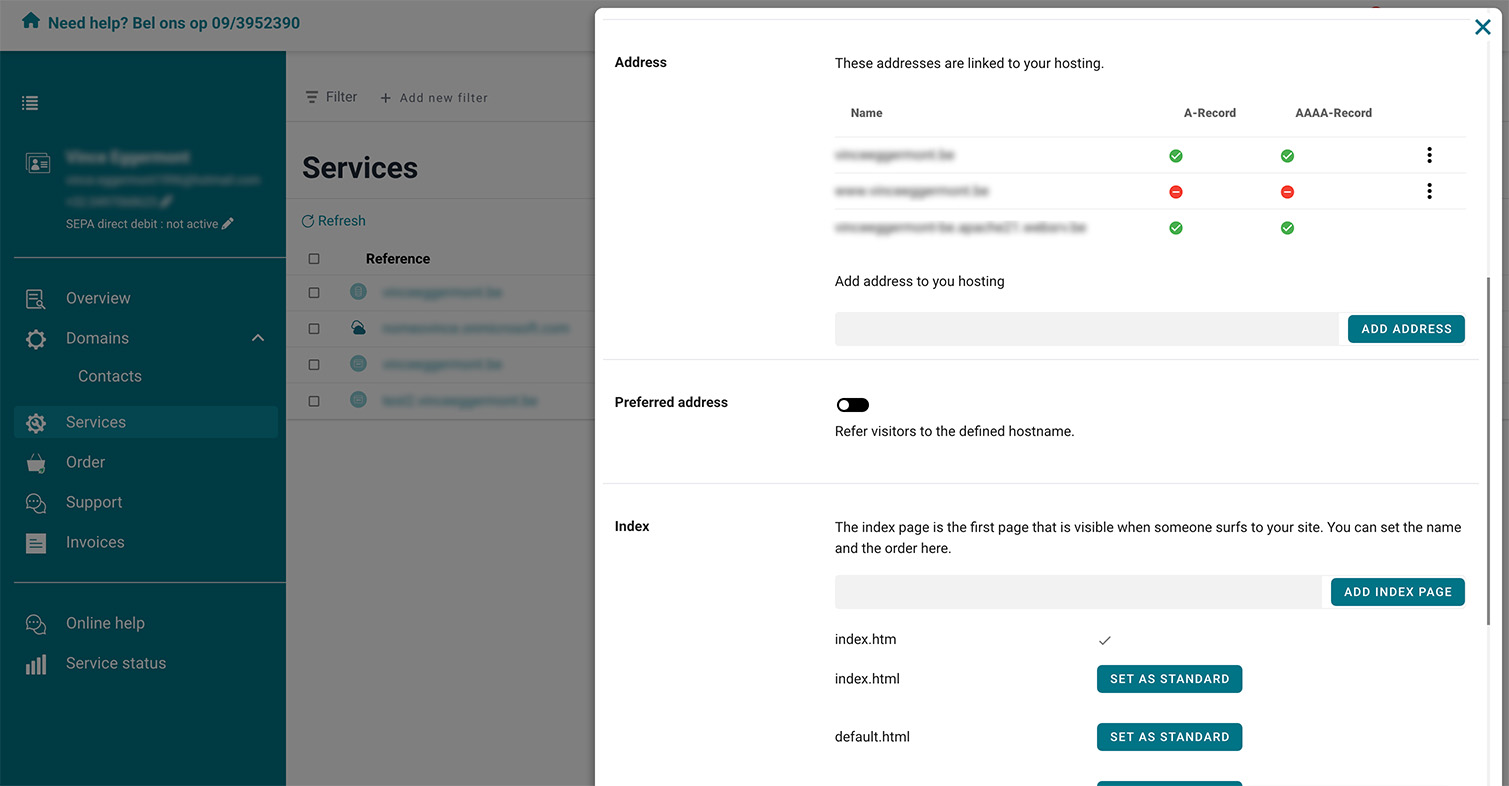Click the ADD INDEX PAGE button
Image resolution: width=1509 pixels, height=786 pixels.
(1398, 592)
